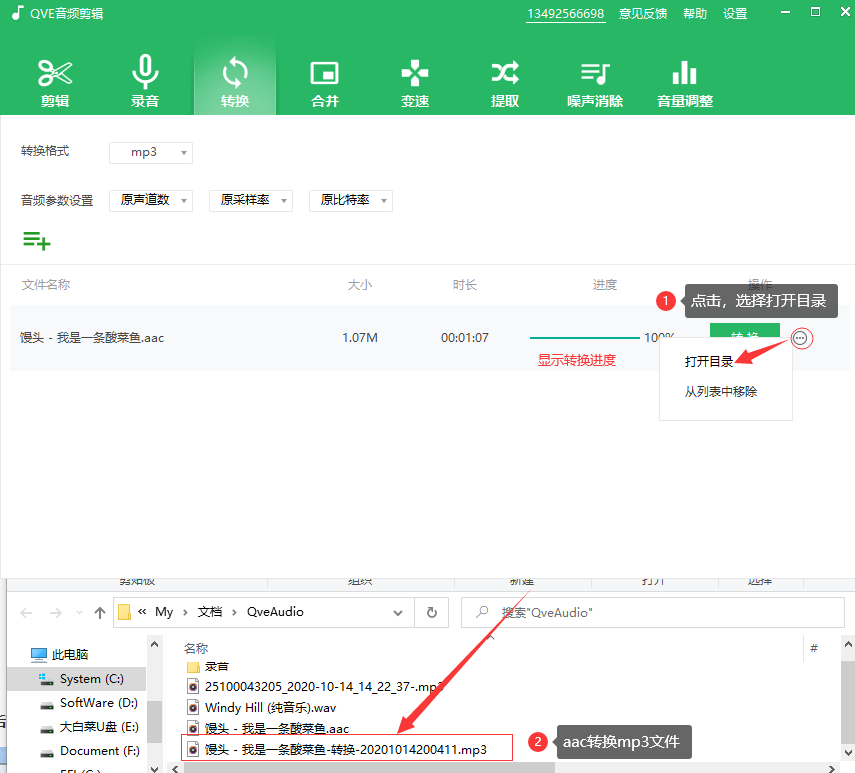Click the 大小 column header
Screen dimensions: 855x773
point(360,285)
